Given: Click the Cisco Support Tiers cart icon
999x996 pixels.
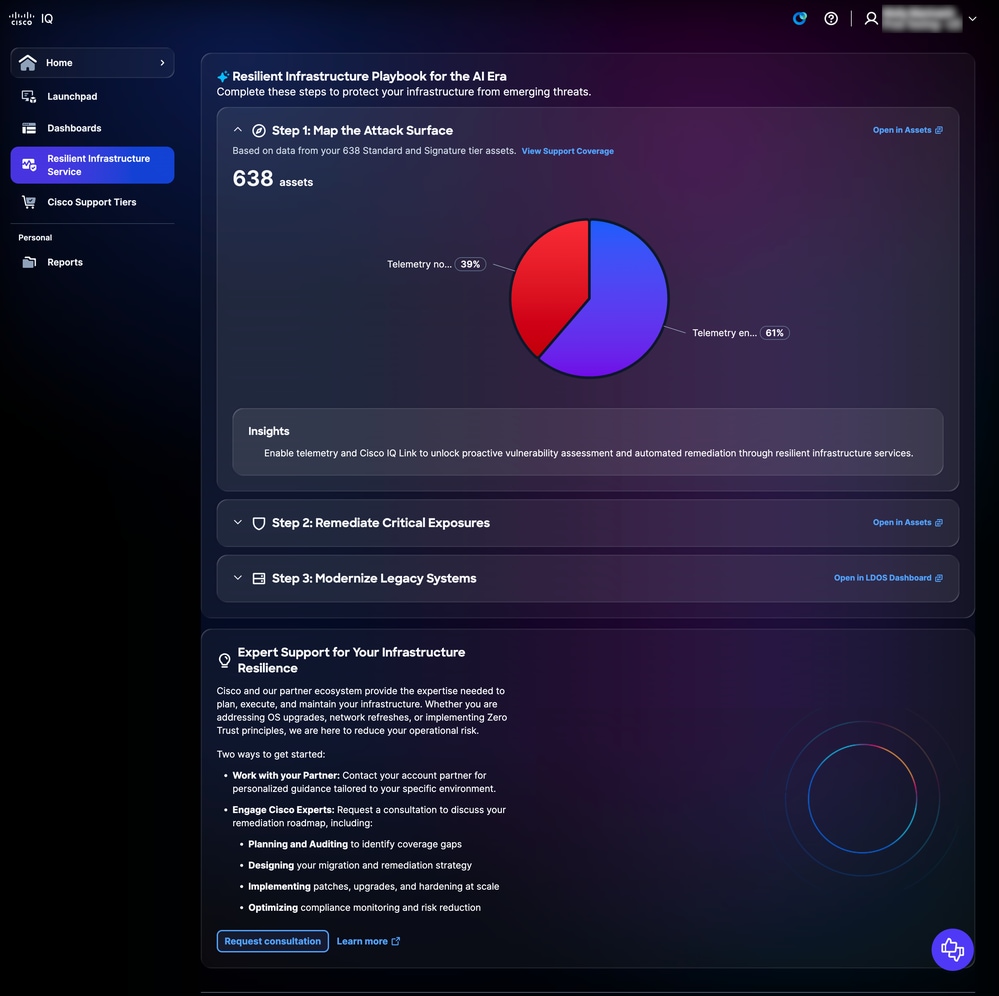Looking at the screenshot, I should [29, 202].
